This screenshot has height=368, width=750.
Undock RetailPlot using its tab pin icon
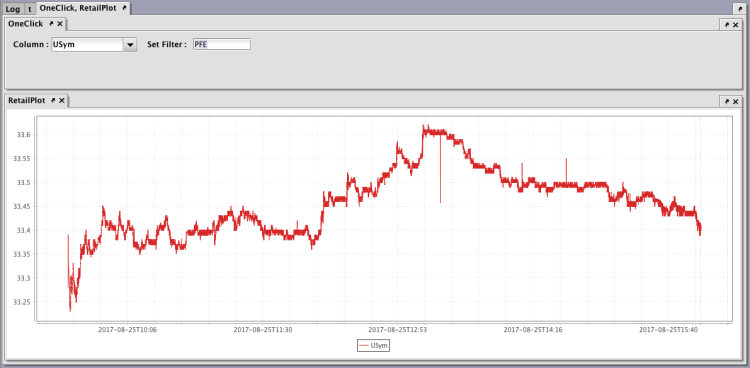pos(53,100)
